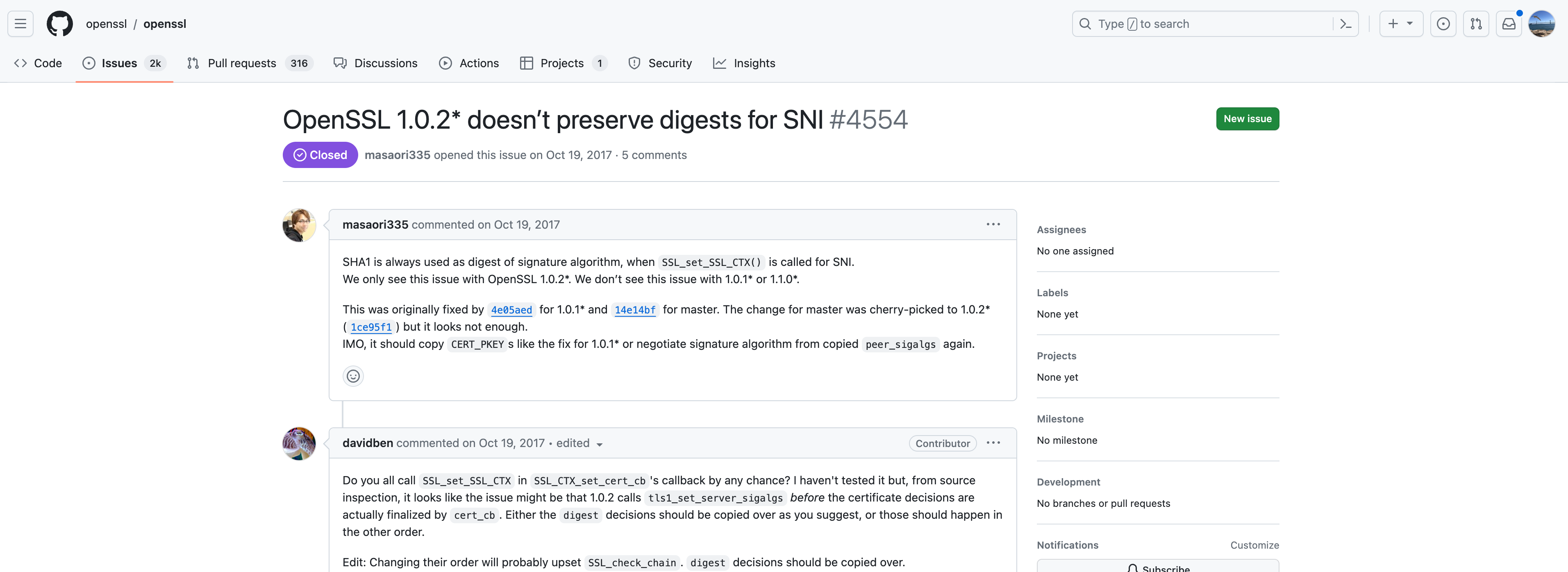Open the issues shortcut icon in header
The image size is (1568, 572).
[x=1443, y=24]
